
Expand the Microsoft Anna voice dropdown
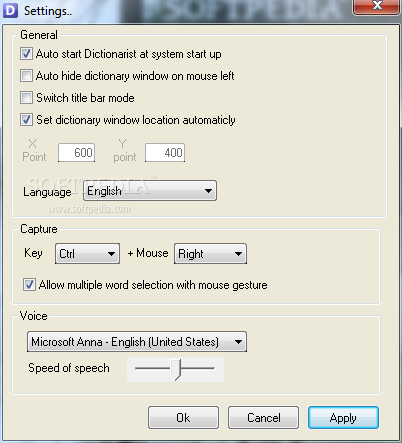[x=137, y=342]
